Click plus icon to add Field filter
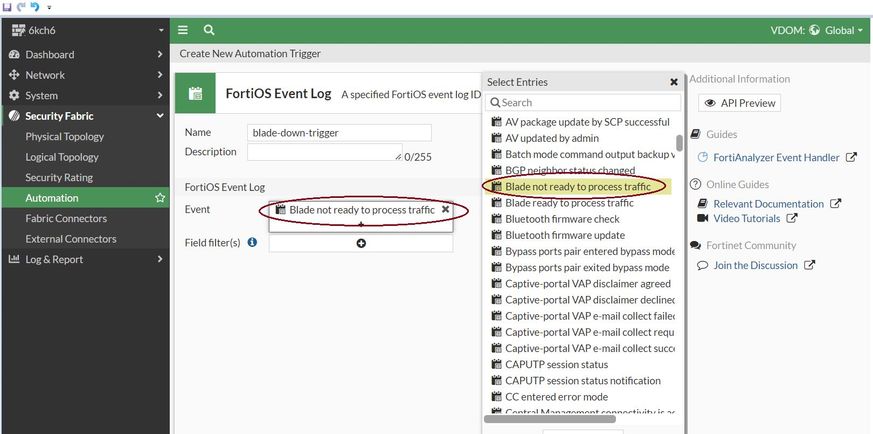The height and width of the screenshot is (434, 873). [361, 244]
